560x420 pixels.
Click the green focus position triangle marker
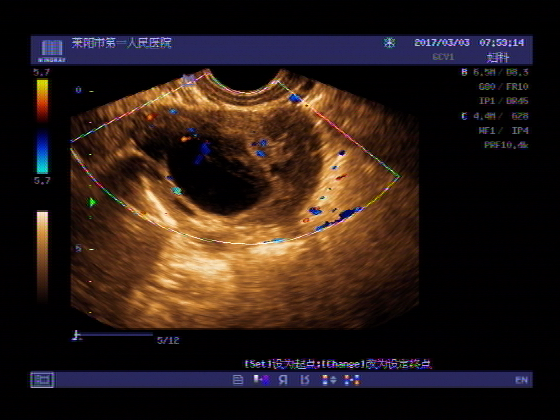tap(92, 202)
